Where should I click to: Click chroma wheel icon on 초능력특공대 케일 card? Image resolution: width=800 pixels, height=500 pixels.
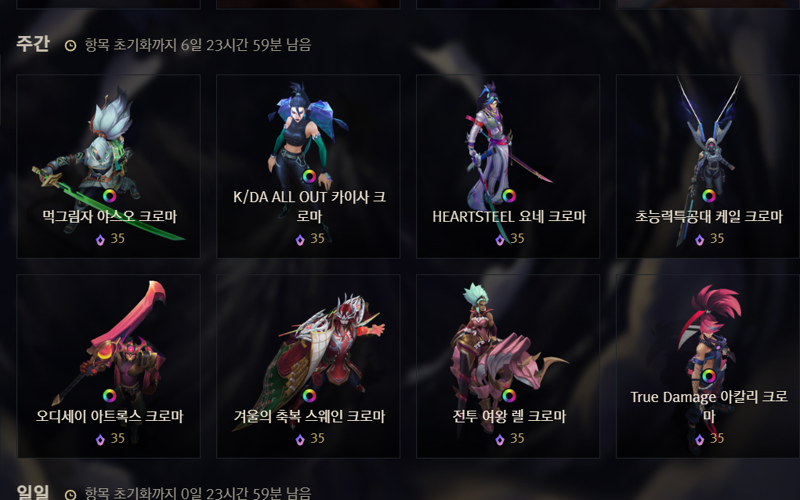[709, 196]
